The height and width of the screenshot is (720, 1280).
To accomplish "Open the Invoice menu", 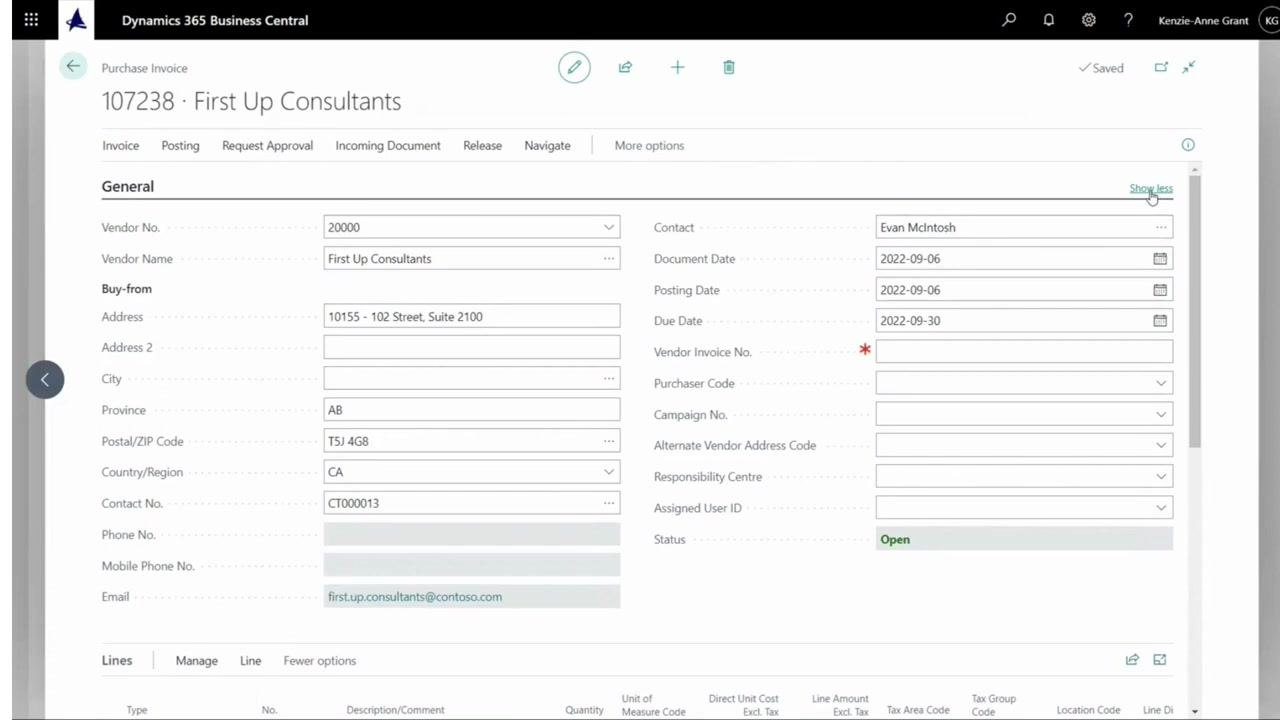I will click(x=121, y=146).
